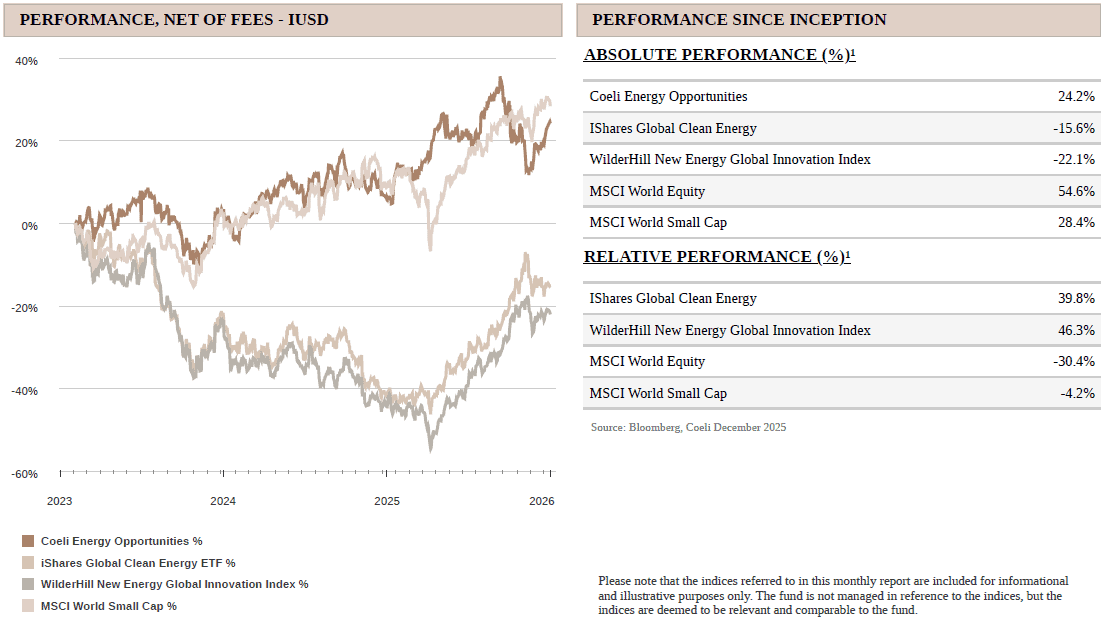
Task: Click the 54.6% absolute performance value
Action: 1076,191
